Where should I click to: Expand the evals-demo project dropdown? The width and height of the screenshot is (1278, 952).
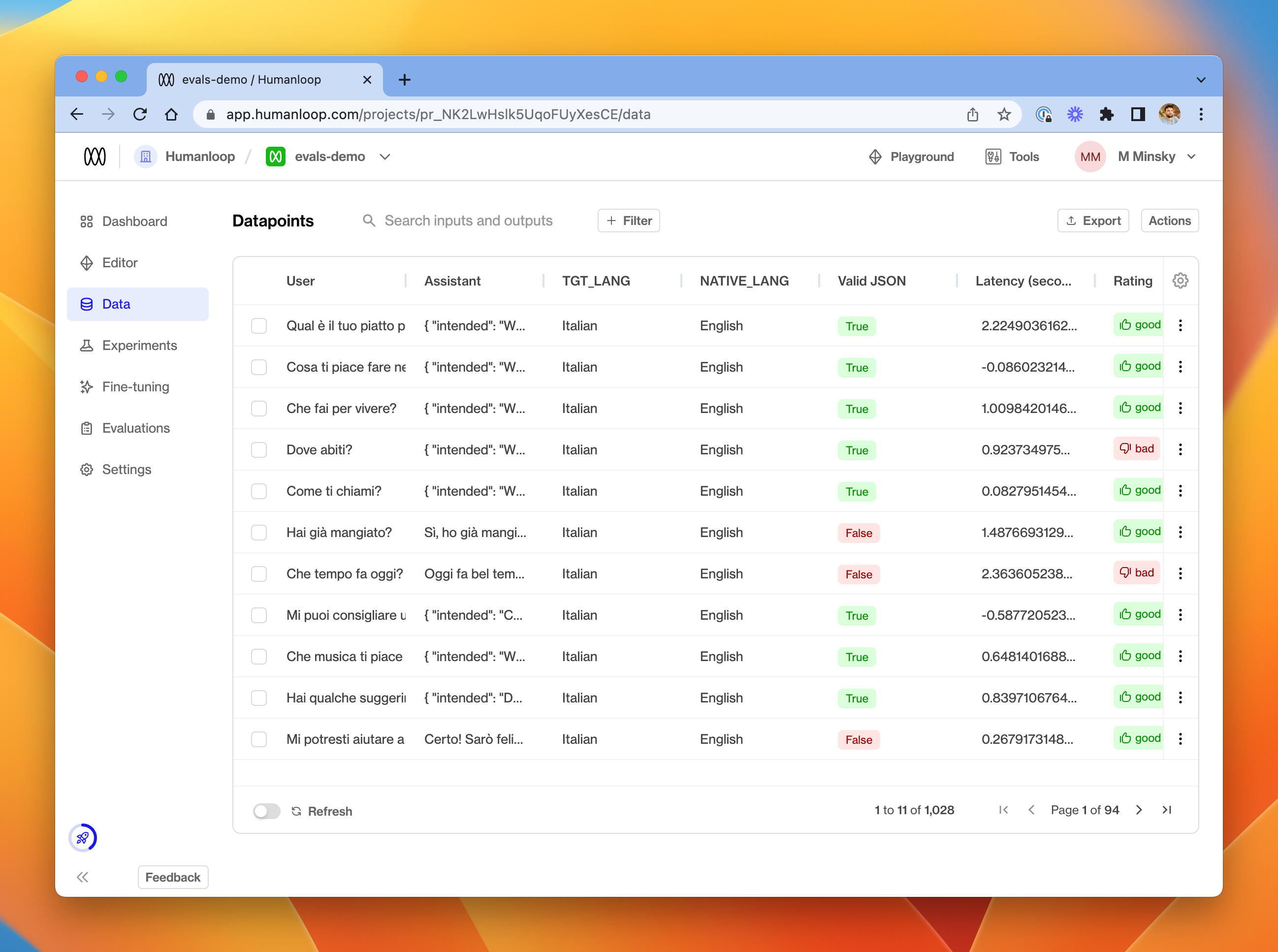[385, 157]
